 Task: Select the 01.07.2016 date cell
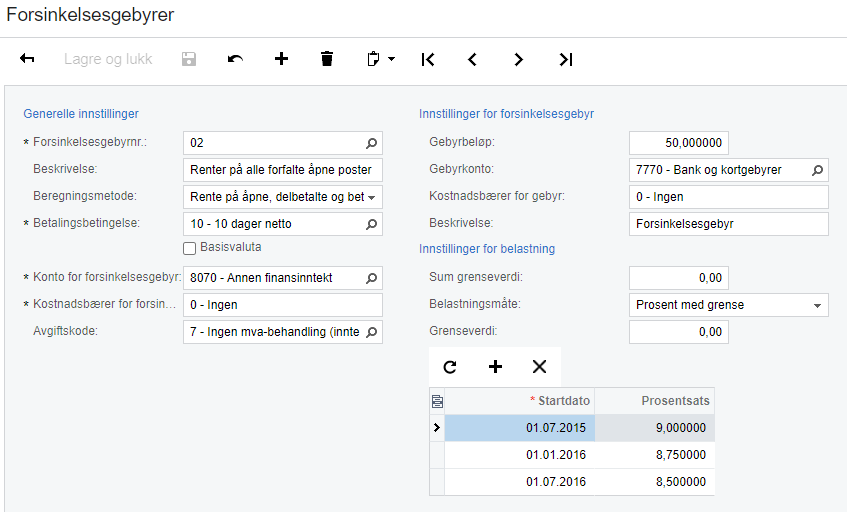point(520,482)
